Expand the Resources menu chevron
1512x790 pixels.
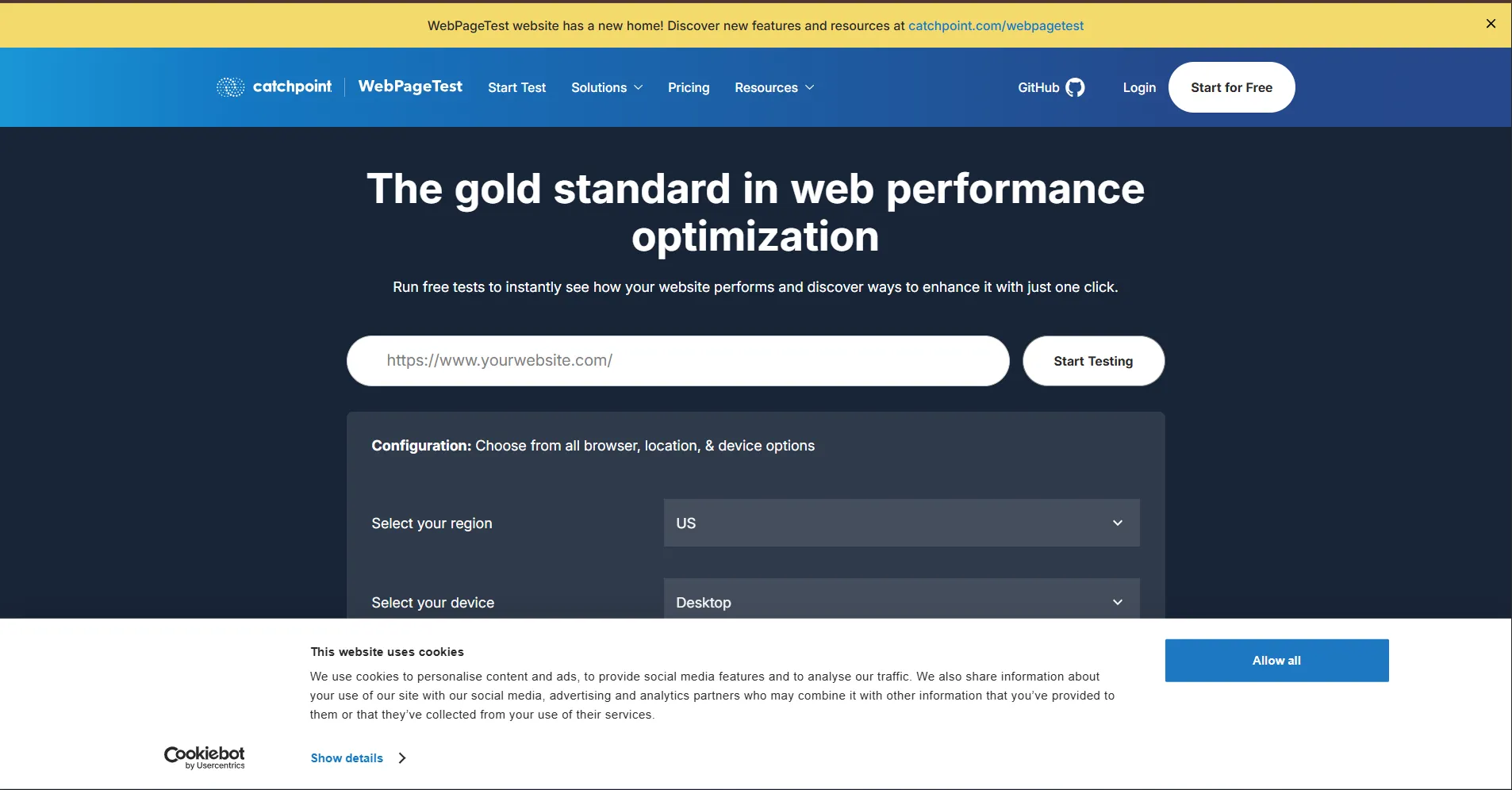(810, 87)
